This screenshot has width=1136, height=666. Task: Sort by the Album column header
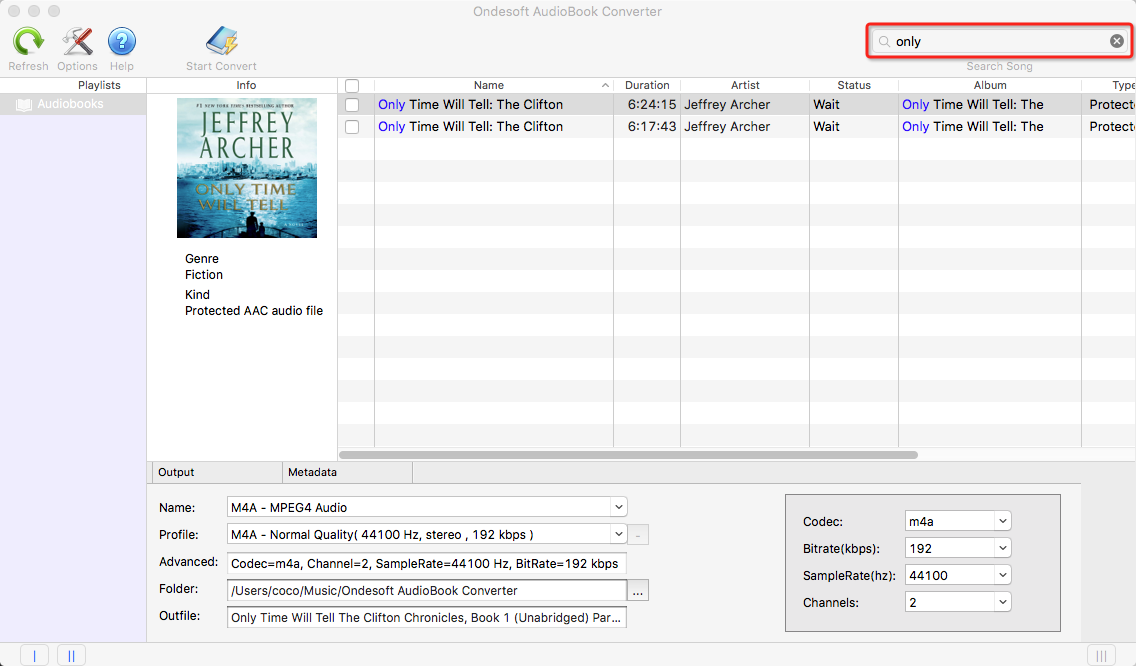tap(990, 86)
